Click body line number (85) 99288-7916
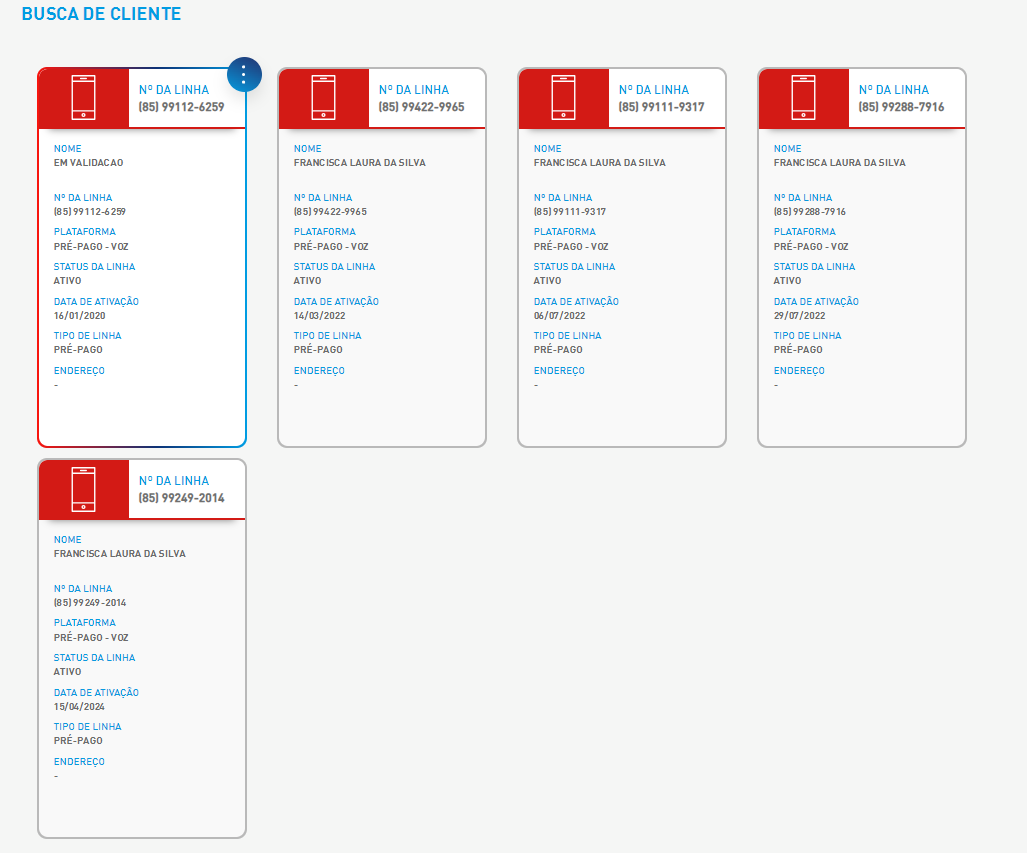The height and width of the screenshot is (853, 1027). click(x=810, y=212)
